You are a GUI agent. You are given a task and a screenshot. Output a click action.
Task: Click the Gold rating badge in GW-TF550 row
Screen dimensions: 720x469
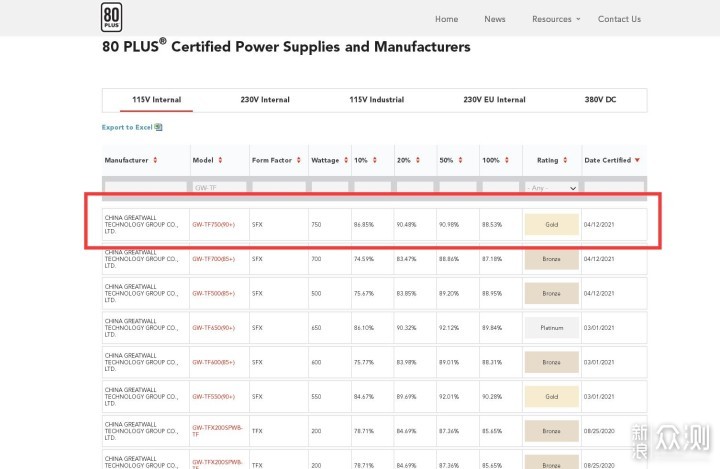tap(551, 396)
